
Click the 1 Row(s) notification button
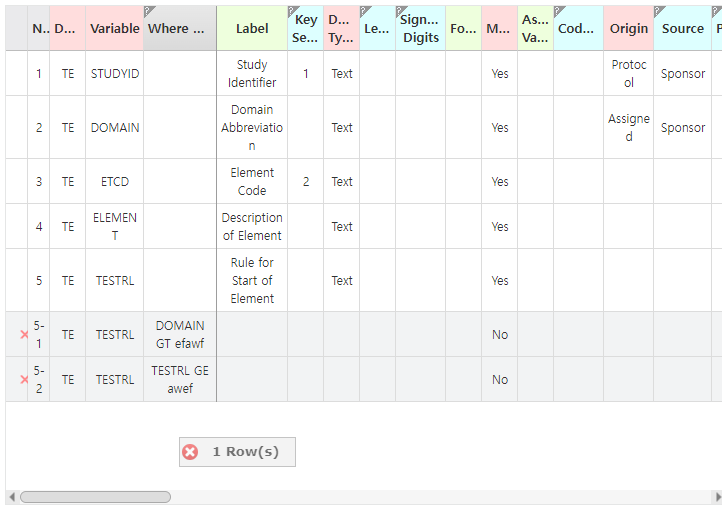[237, 452]
